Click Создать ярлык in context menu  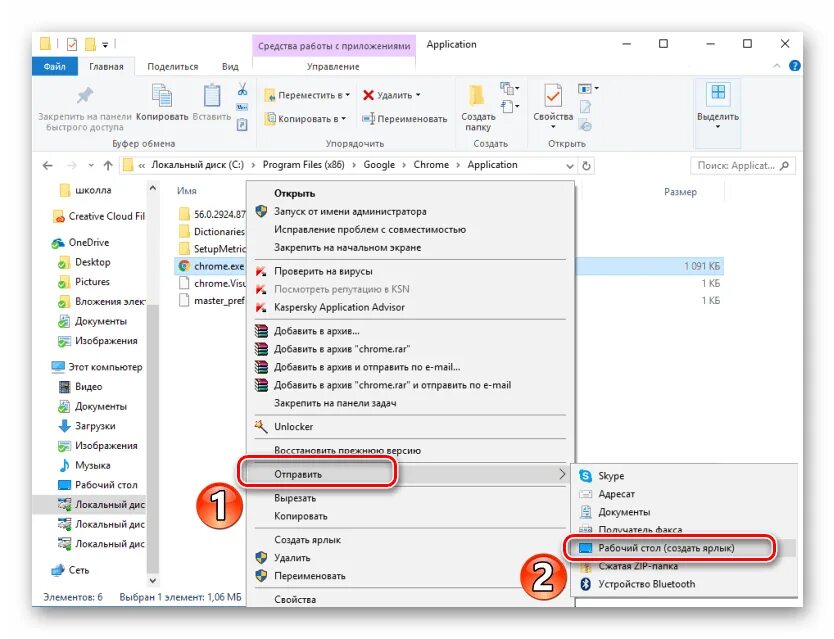(307, 540)
